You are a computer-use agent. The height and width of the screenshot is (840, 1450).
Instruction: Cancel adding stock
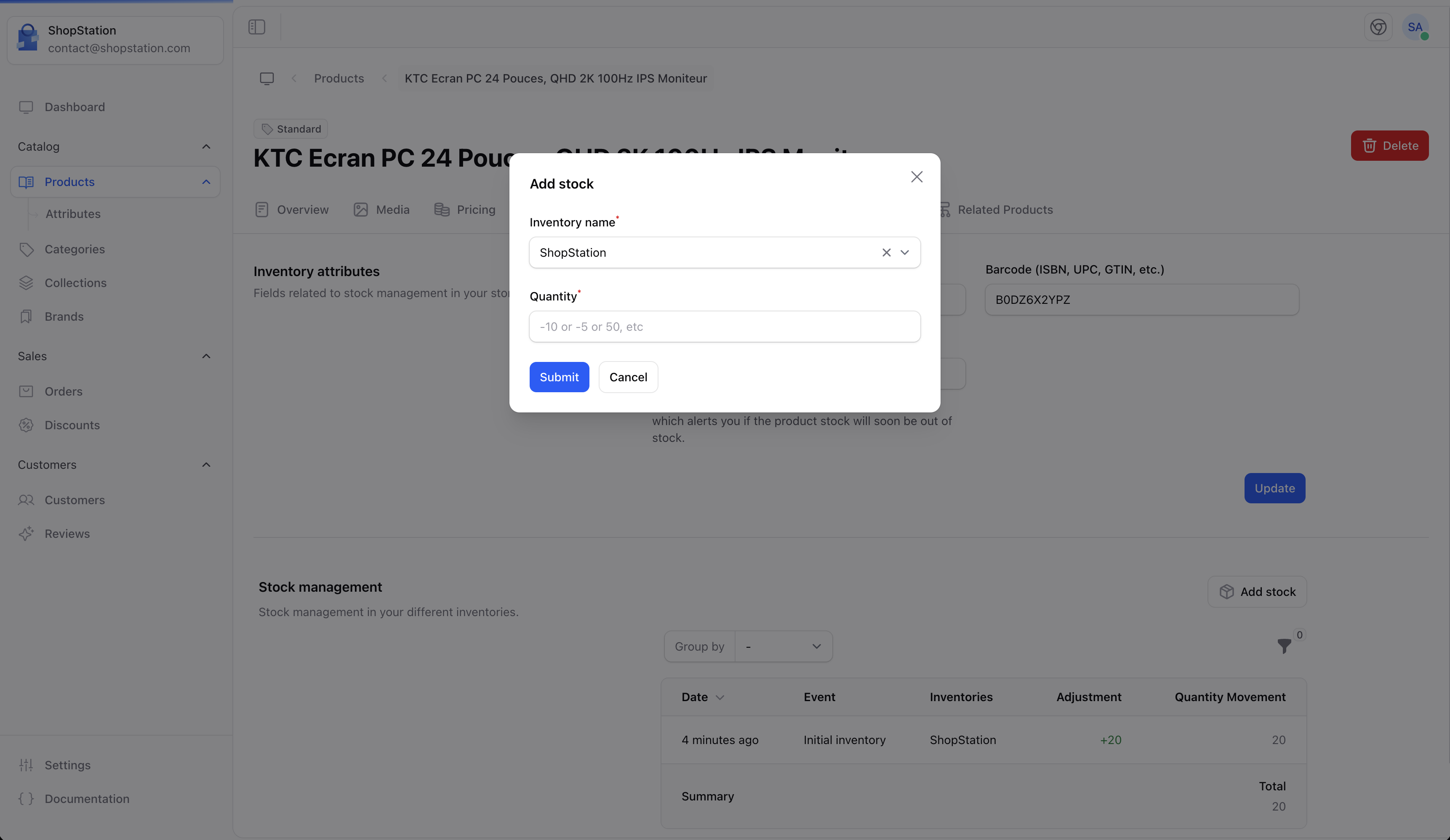628,377
